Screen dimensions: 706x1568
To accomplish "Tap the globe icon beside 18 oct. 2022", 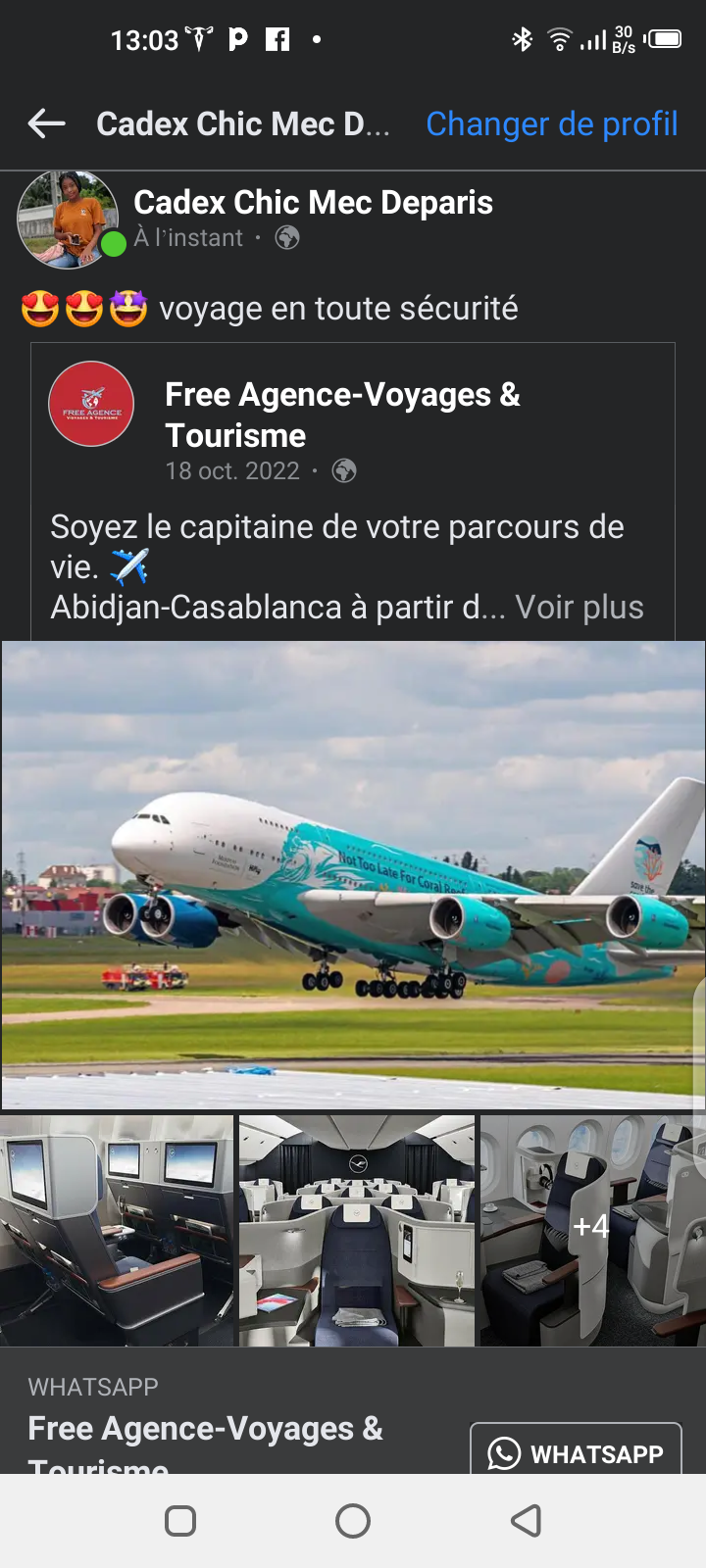I will tap(344, 471).
